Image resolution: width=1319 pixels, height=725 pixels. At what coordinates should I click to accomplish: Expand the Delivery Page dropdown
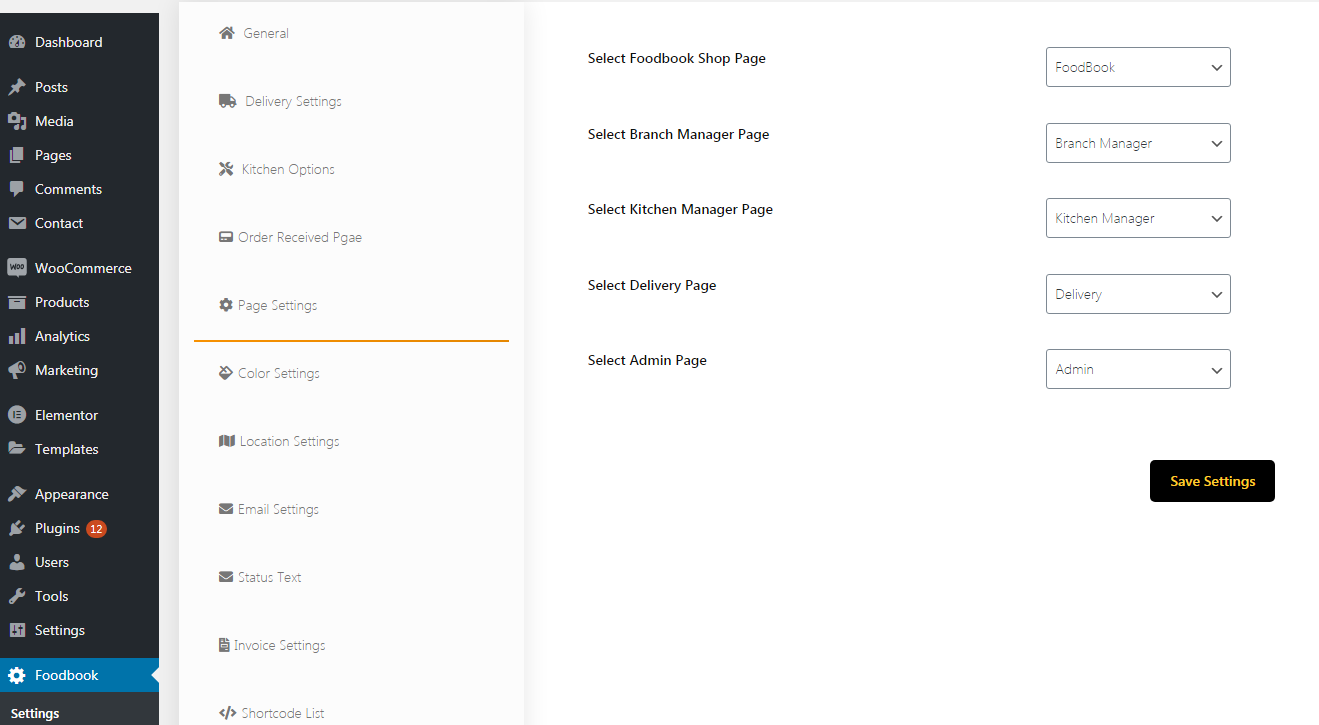point(1138,294)
